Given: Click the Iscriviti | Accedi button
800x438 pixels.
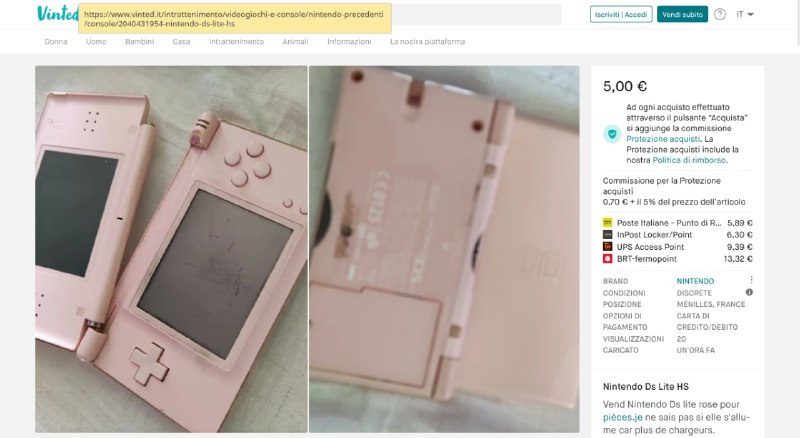Looking at the screenshot, I should (621, 14).
